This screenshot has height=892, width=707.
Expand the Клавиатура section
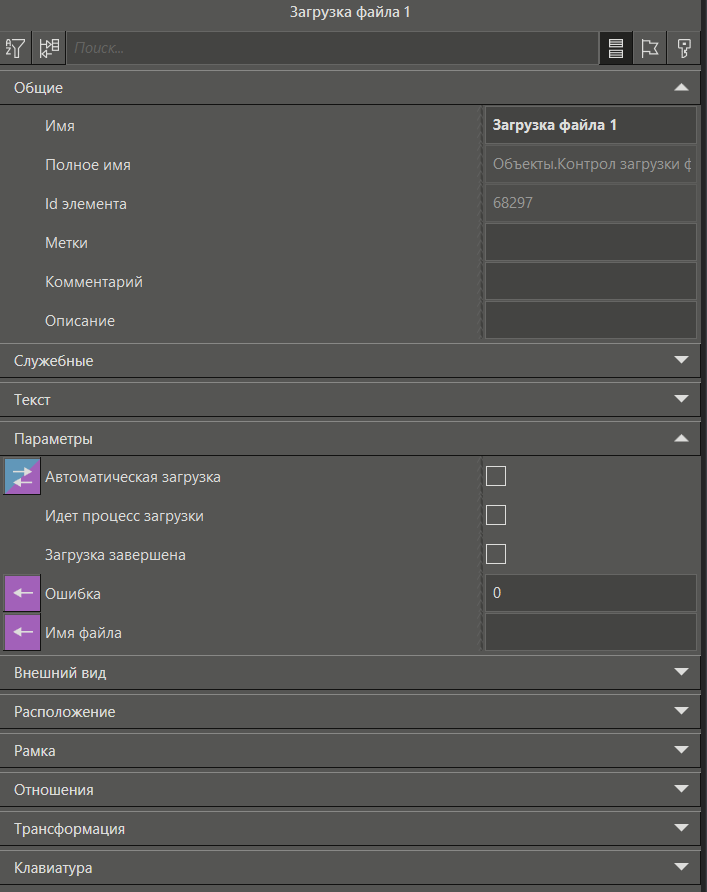click(x=681, y=867)
